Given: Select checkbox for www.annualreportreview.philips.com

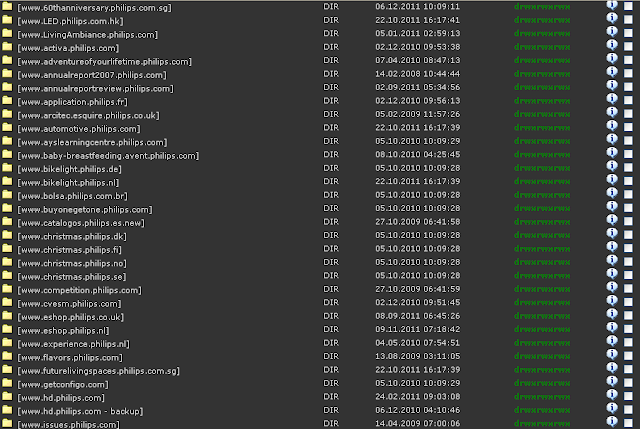Looking at the screenshot, I should click(x=628, y=87).
